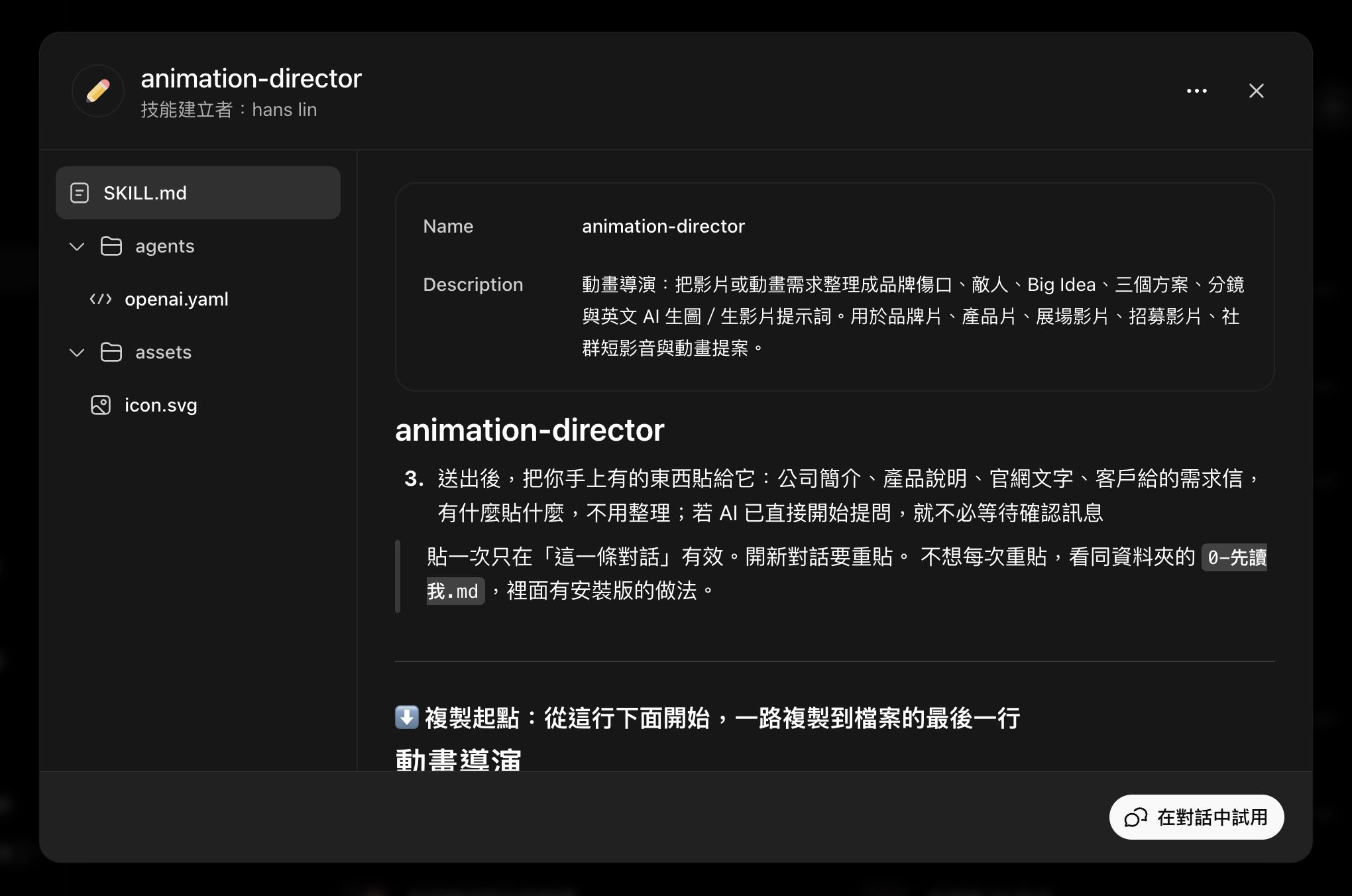Click the code icon beside openai.yaml
1352x896 pixels.
pyautogui.click(x=101, y=299)
